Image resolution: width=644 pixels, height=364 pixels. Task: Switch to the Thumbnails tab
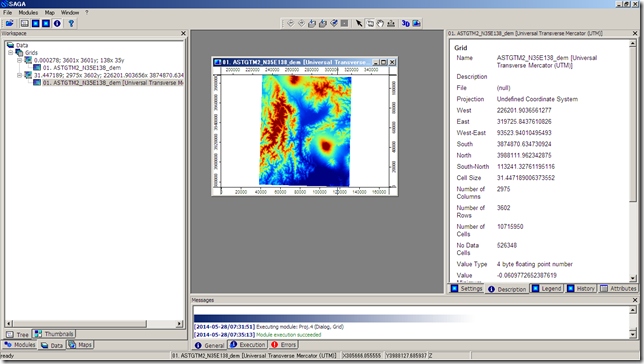(54, 334)
